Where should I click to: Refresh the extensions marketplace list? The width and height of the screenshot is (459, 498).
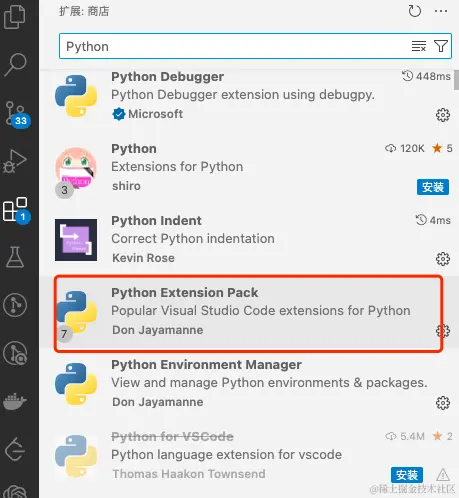tap(415, 11)
